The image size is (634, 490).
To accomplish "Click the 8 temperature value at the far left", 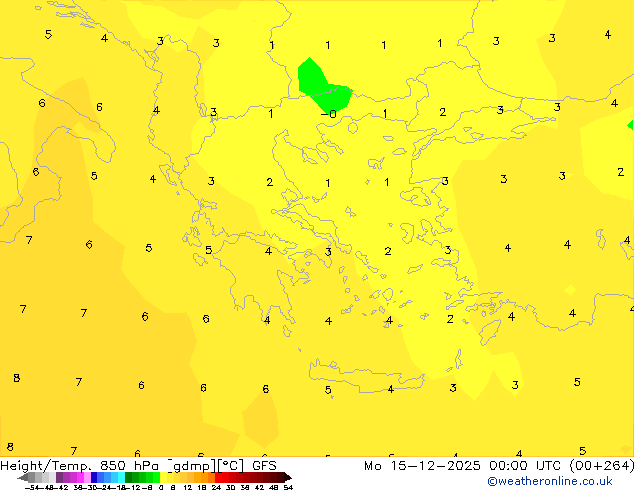I will pyautogui.click(x=16, y=378).
